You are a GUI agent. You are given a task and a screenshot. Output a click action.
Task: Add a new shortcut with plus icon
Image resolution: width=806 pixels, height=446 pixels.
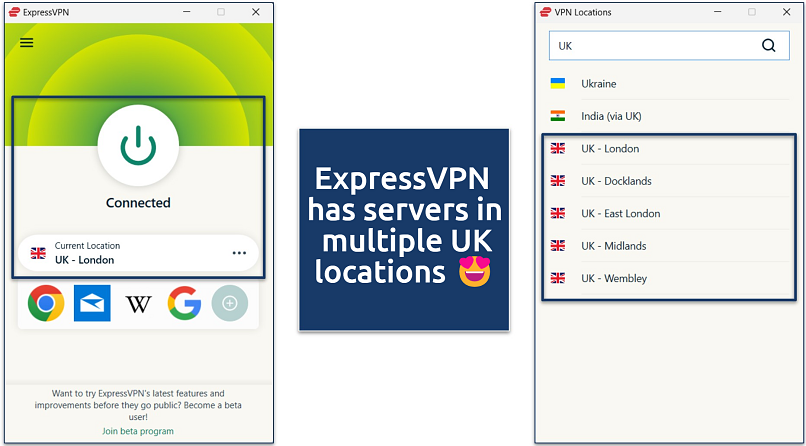click(229, 303)
